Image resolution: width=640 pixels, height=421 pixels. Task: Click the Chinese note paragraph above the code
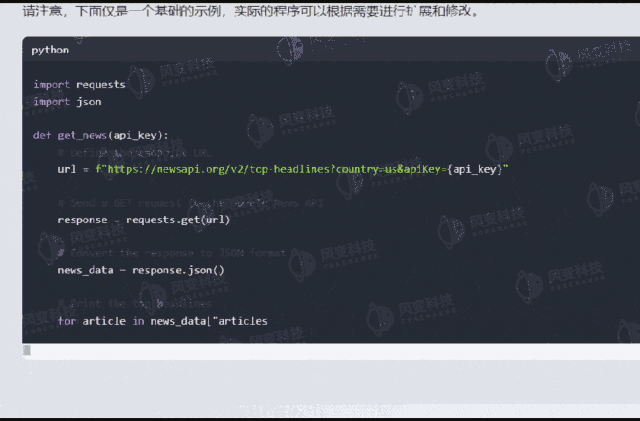(251, 11)
